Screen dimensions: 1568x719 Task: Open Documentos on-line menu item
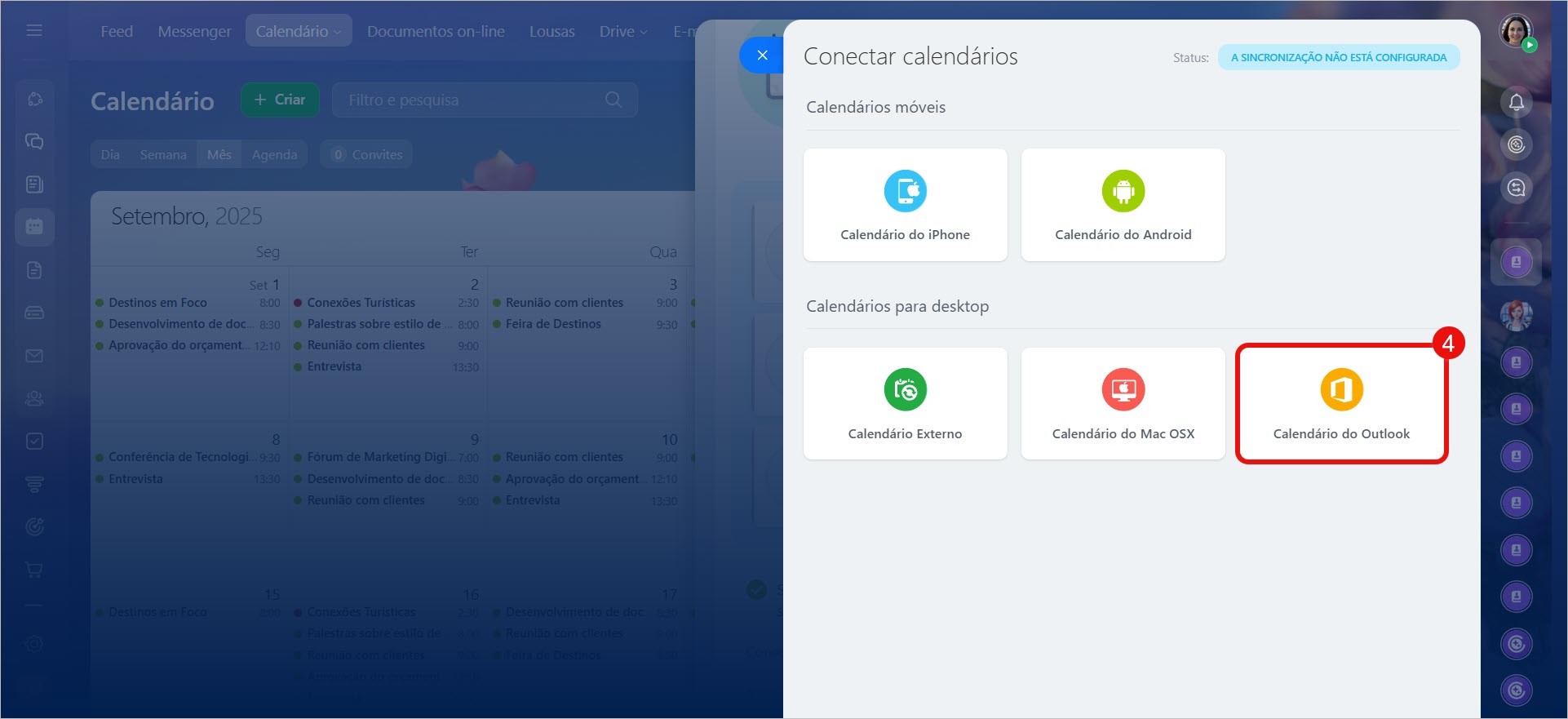(436, 31)
